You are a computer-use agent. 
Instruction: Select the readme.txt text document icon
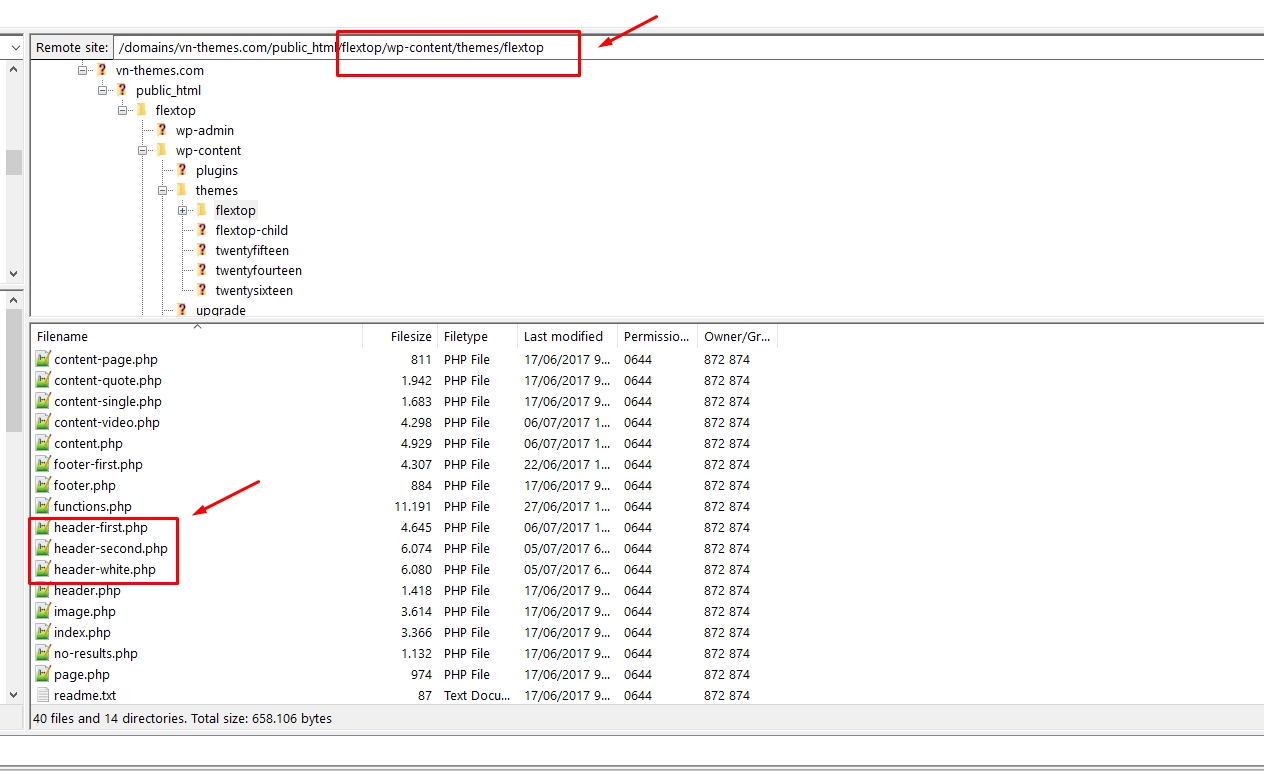(x=44, y=695)
